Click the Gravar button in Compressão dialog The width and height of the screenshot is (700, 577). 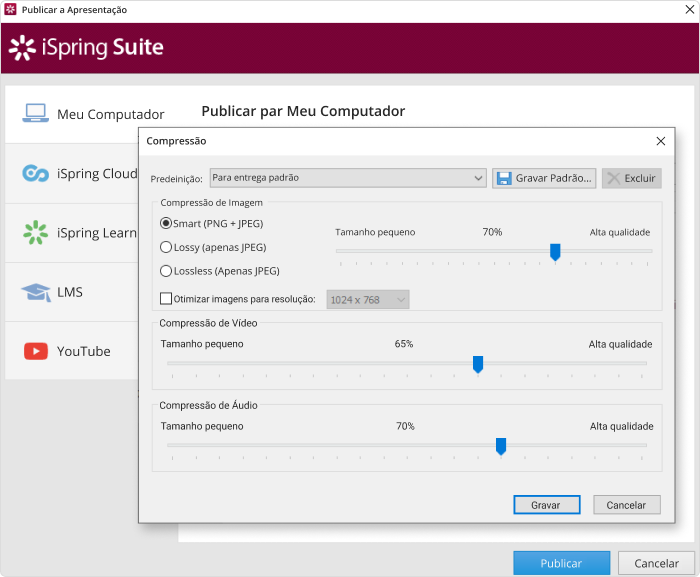547,505
